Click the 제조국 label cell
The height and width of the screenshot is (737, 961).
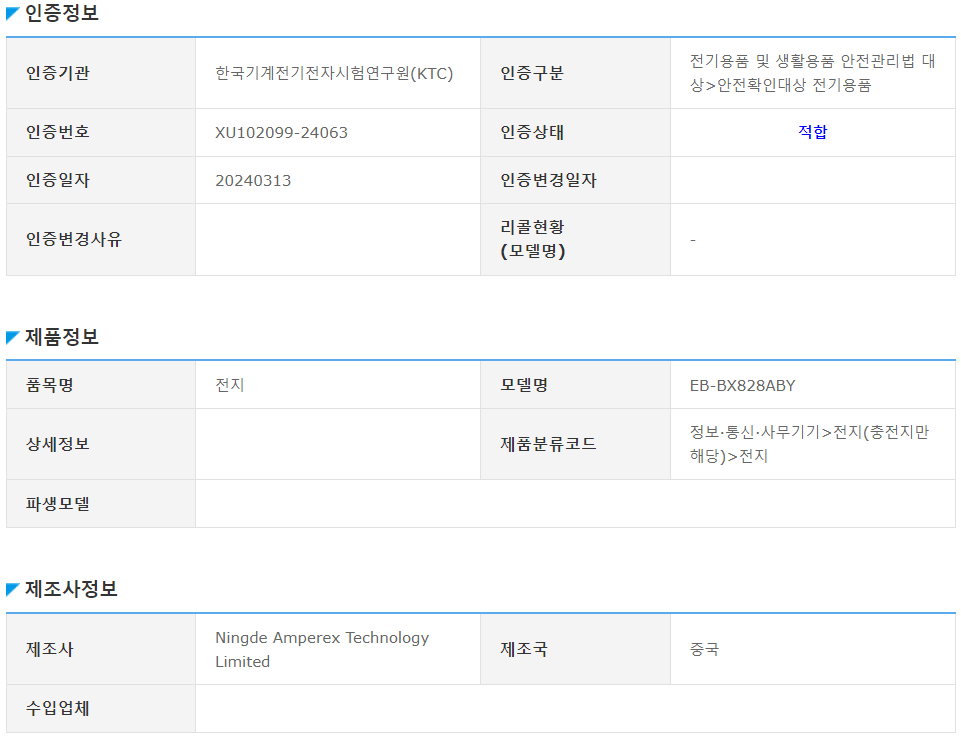point(575,649)
